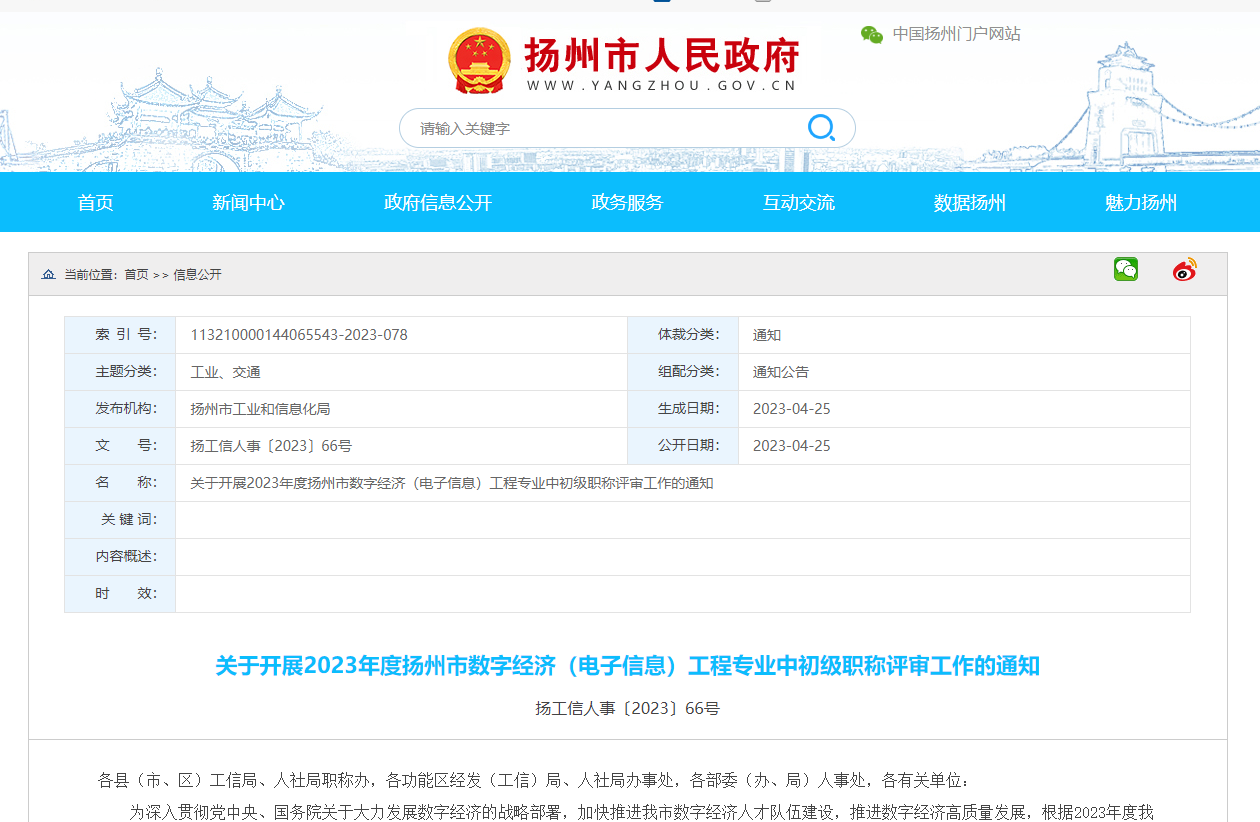Click the 扬州市人民政府 site title
Viewport: 1260px width, 822px height.
pos(662,56)
